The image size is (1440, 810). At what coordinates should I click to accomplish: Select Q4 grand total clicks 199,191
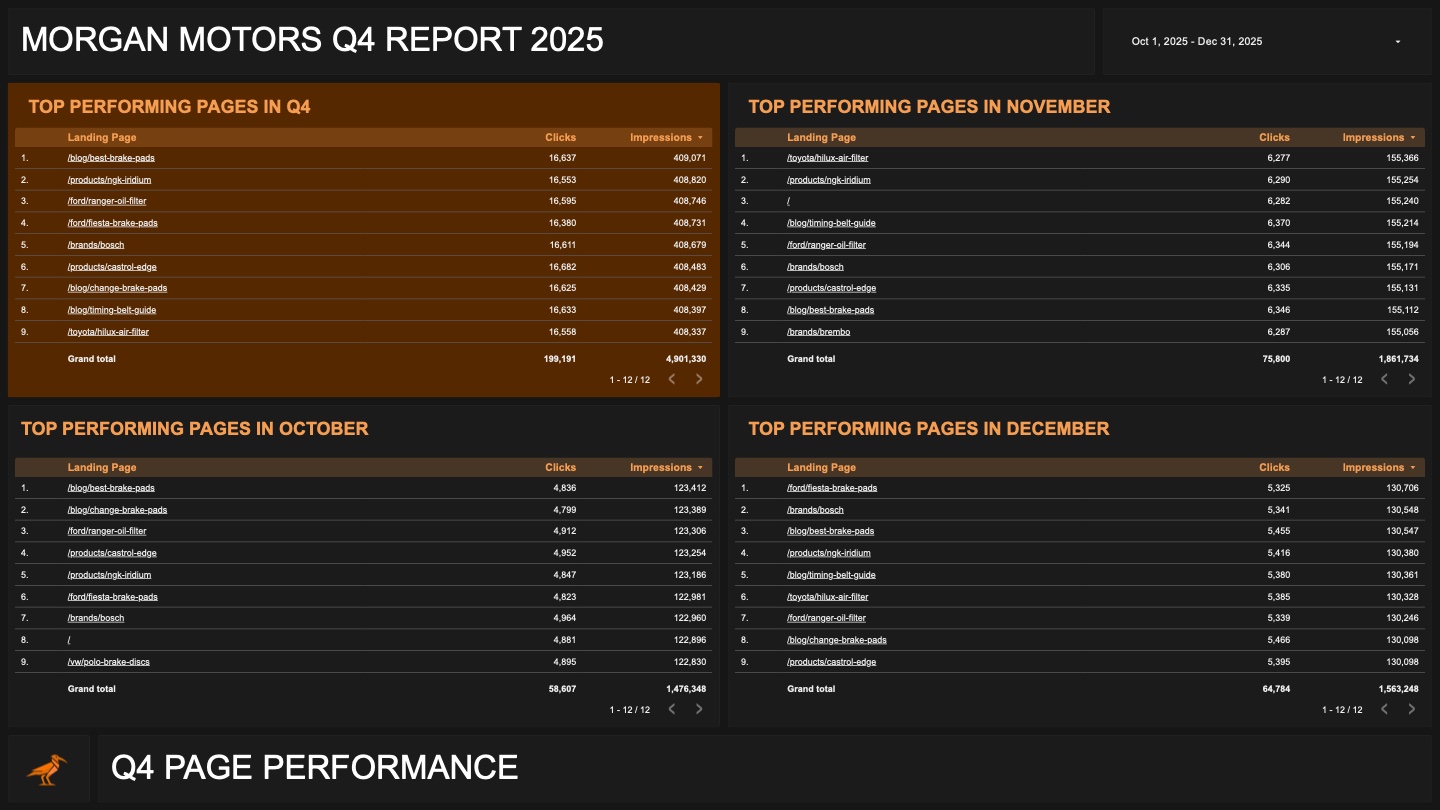coord(558,359)
